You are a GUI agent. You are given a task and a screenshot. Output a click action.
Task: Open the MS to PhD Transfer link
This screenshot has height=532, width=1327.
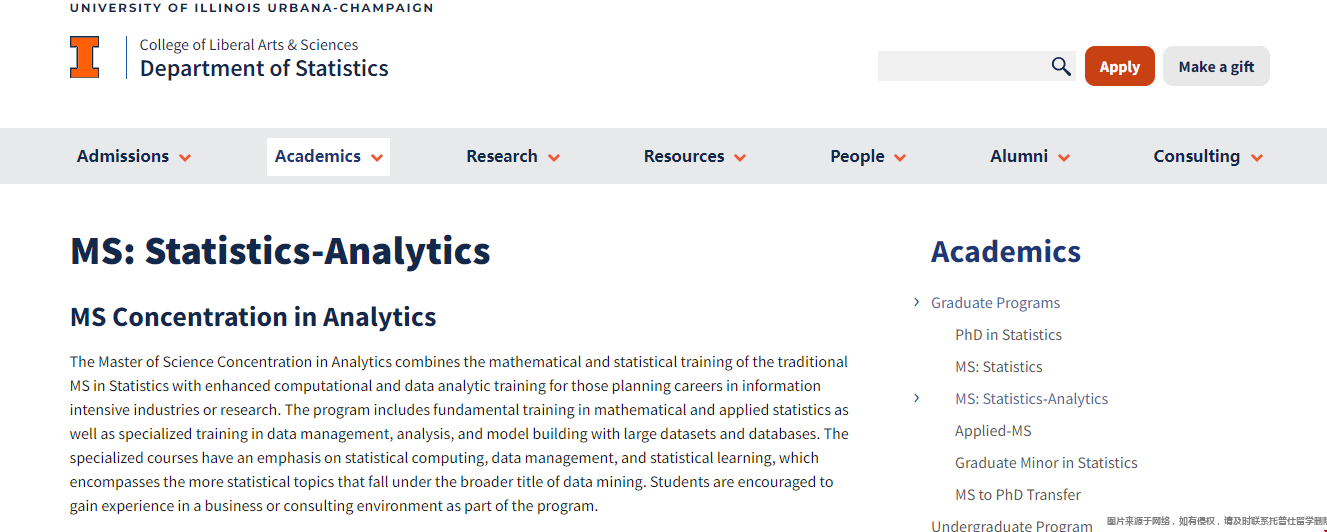point(1018,495)
